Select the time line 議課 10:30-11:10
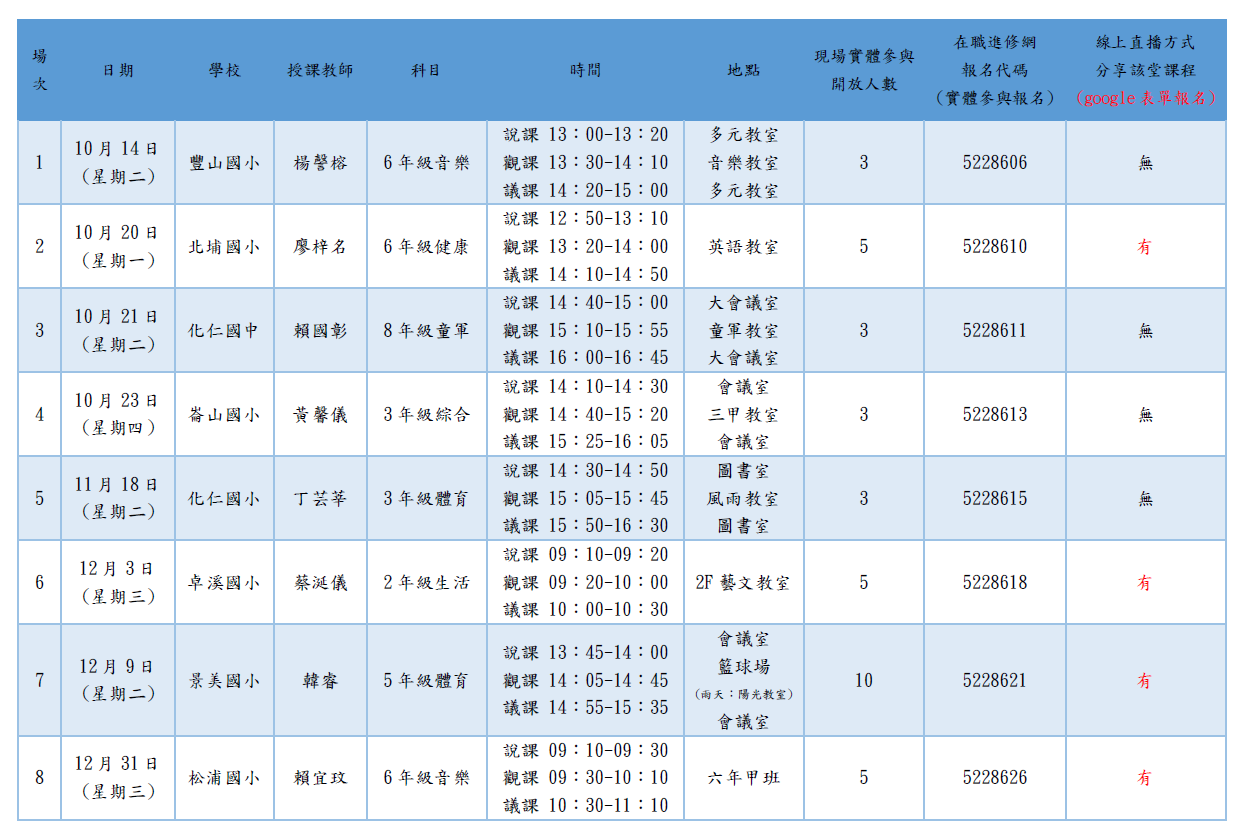The width and height of the screenshot is (1245, 839). tap(586, 806)
